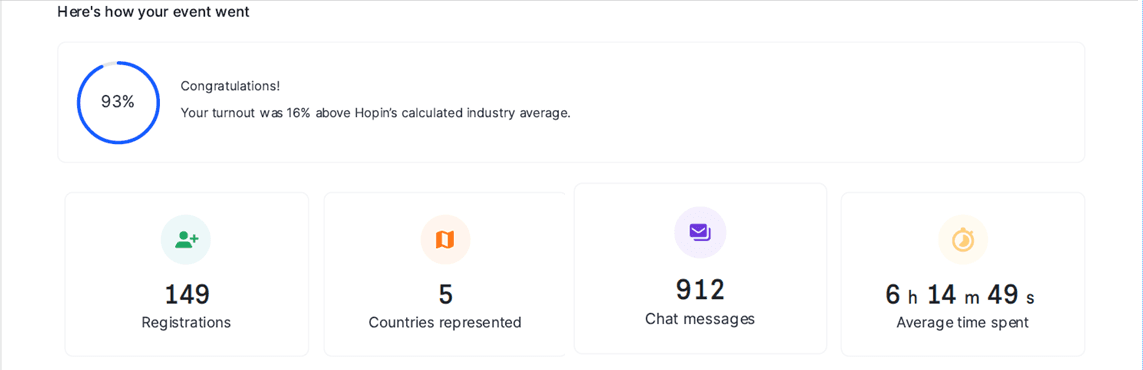Click the Congratulations! heading text

(x=230, y=86)
